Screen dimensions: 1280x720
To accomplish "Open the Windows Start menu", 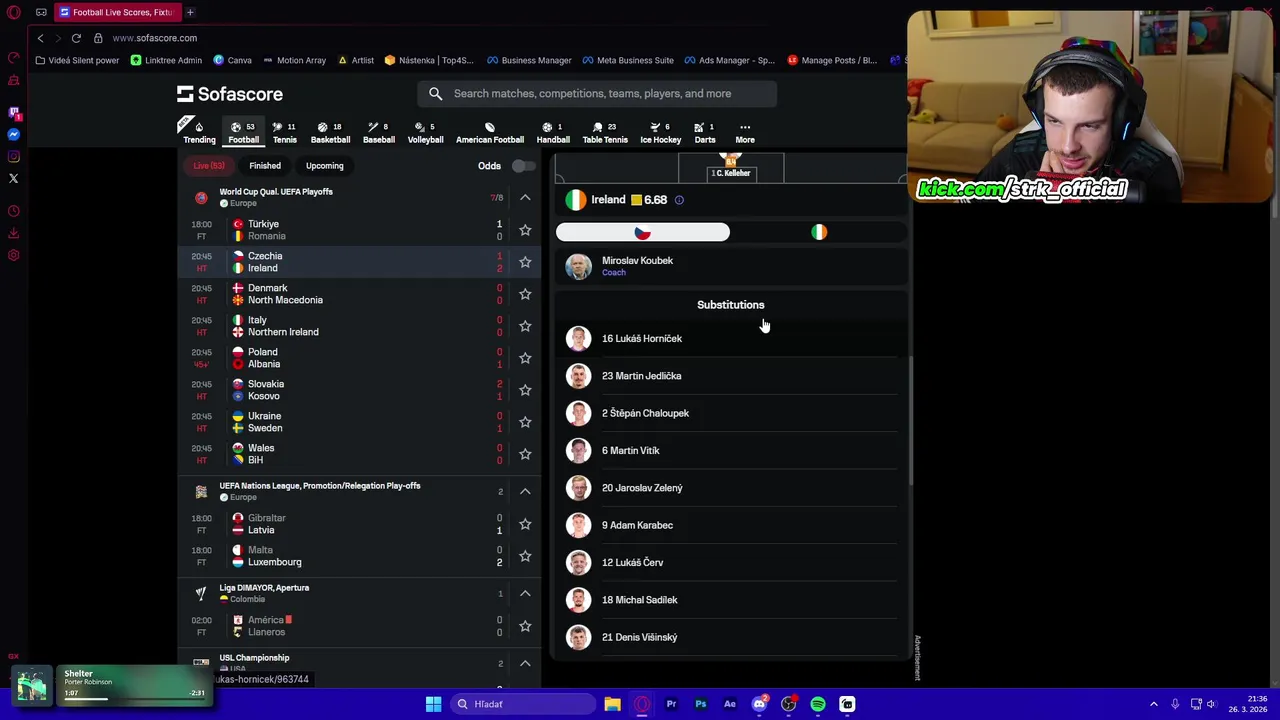I will 433,704.
